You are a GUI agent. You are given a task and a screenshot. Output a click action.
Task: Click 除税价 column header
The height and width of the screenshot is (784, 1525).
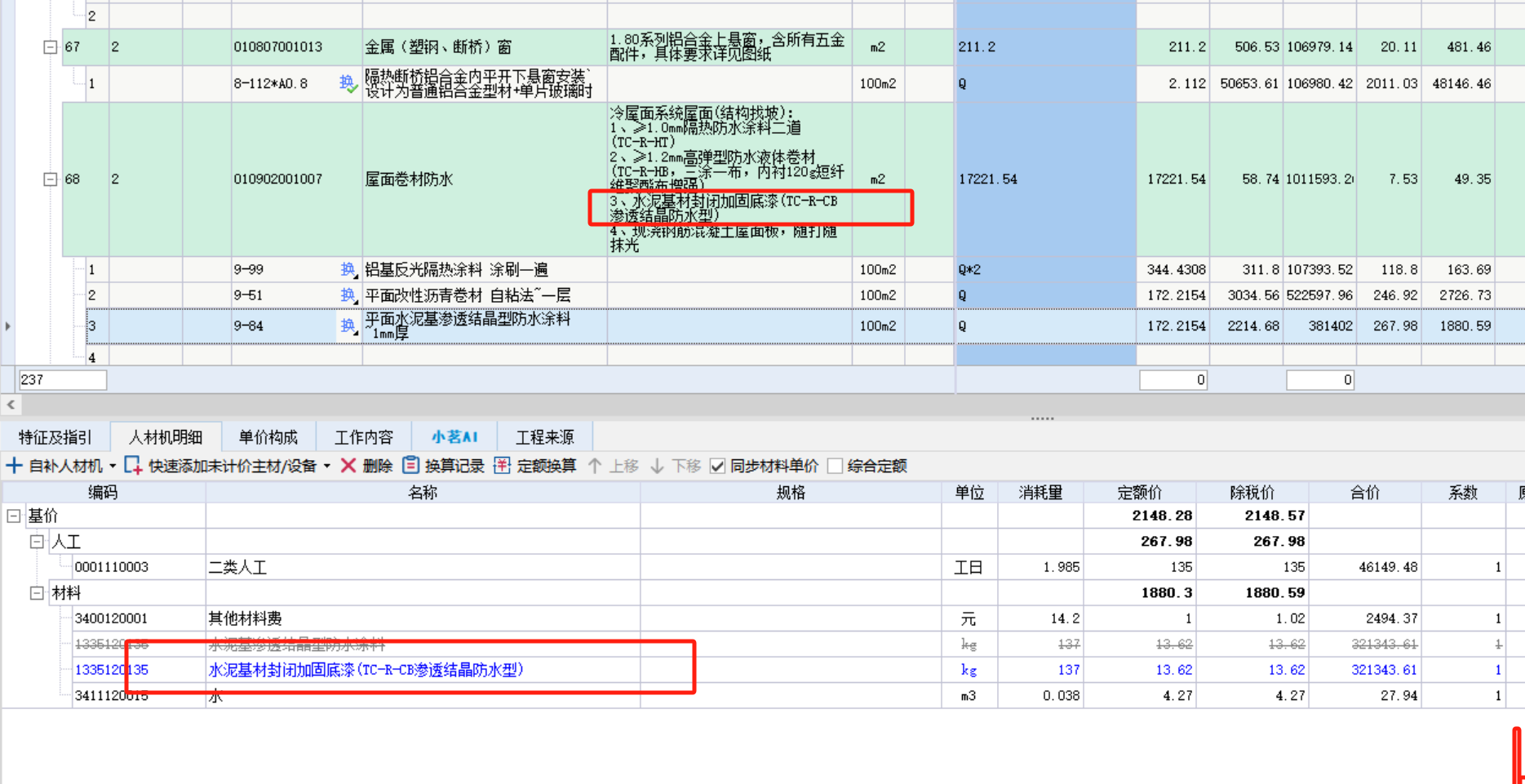[1252, 492]
